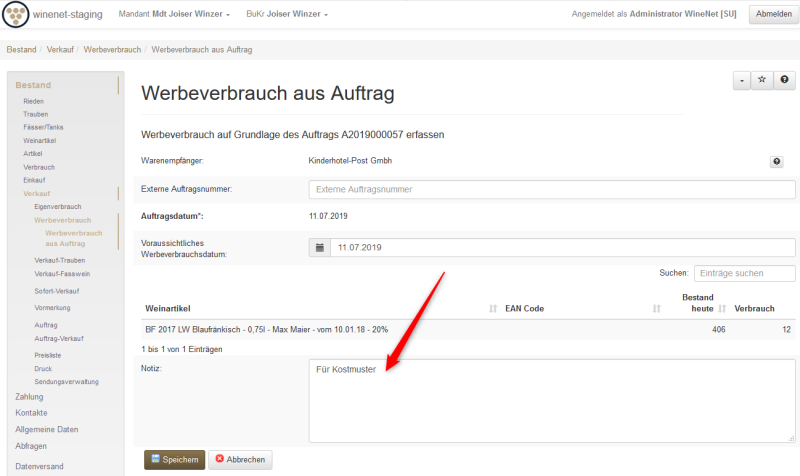
Task: Open Fässer/Tanks in the sidebar
Action: pos(43,127)
